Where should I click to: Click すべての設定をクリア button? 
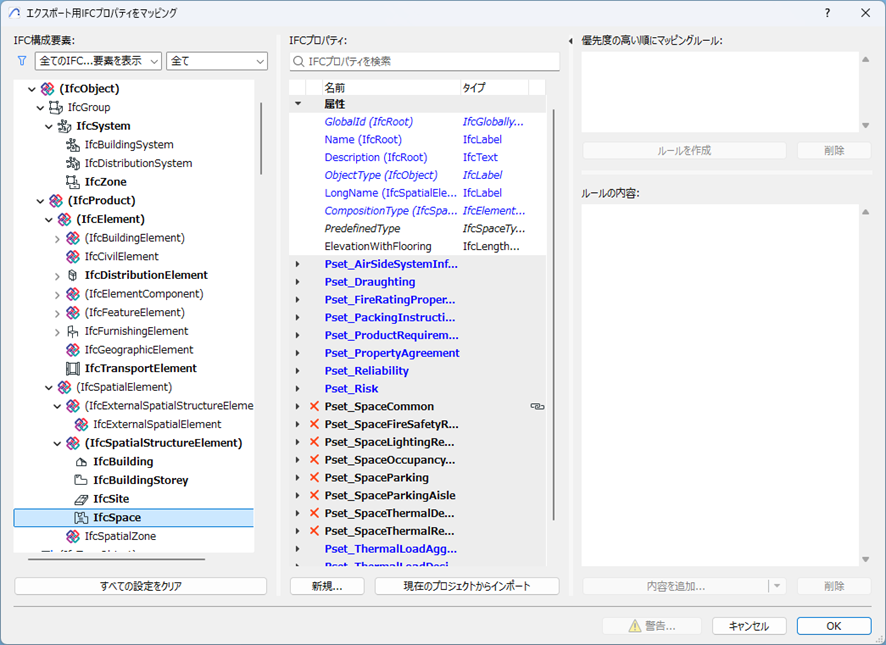click(x=140, y=586)
